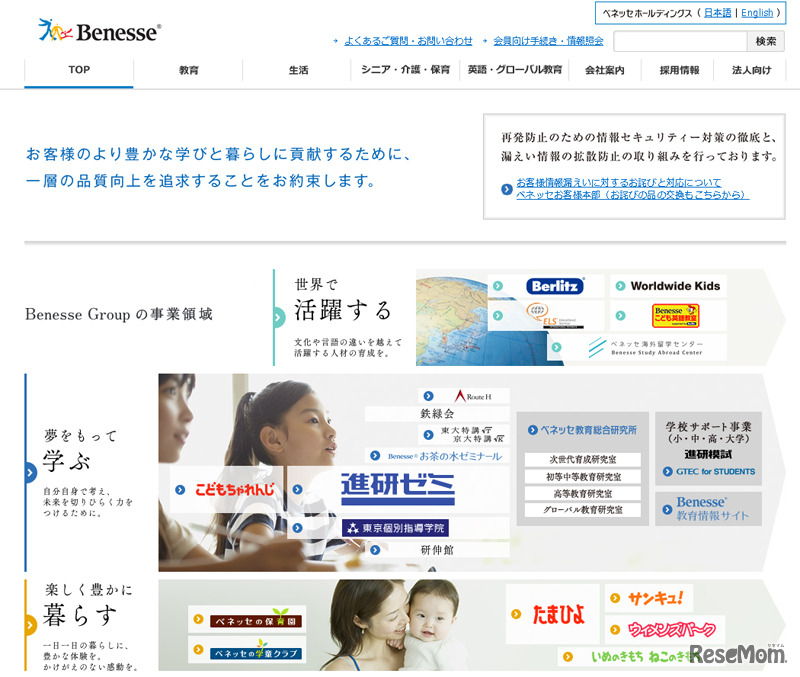The width and height of the screenshot is (800, 677).
Task: Click the よくあるご質問・お問い合わせ link
Action: coord(407,42)
